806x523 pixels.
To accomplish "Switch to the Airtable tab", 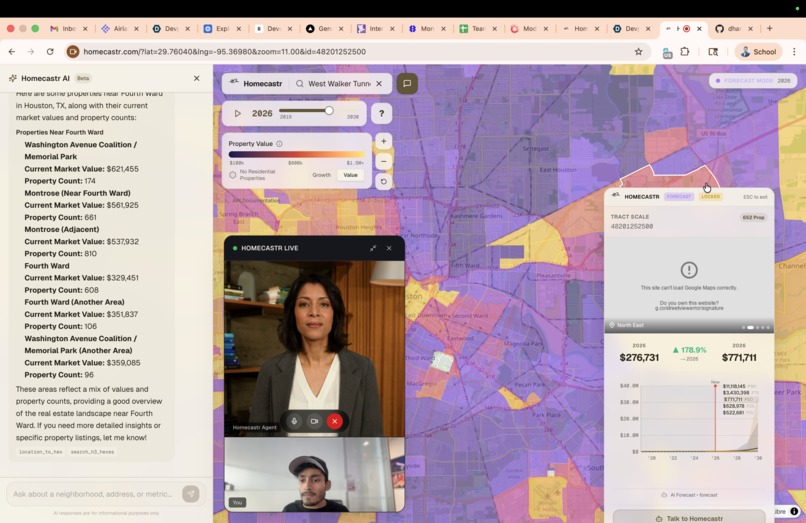I will pyautogui.click(x=120, y=29).
